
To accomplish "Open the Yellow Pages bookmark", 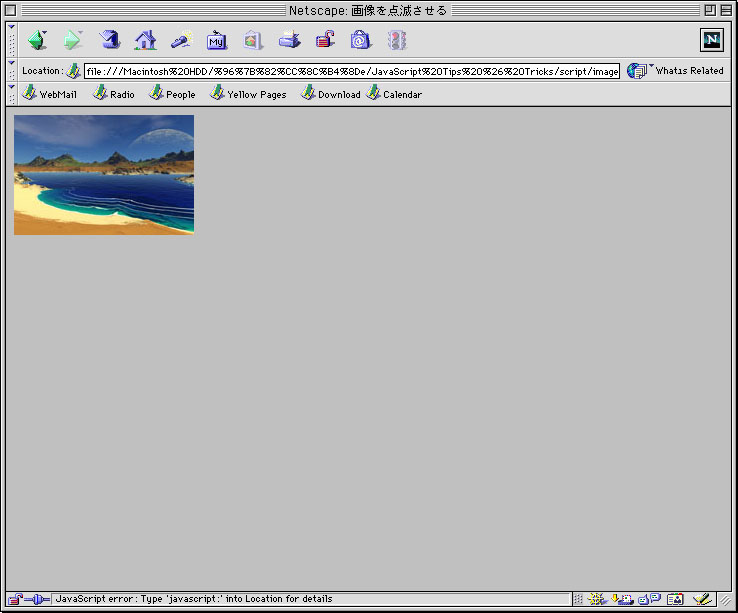I will point(248,94).
